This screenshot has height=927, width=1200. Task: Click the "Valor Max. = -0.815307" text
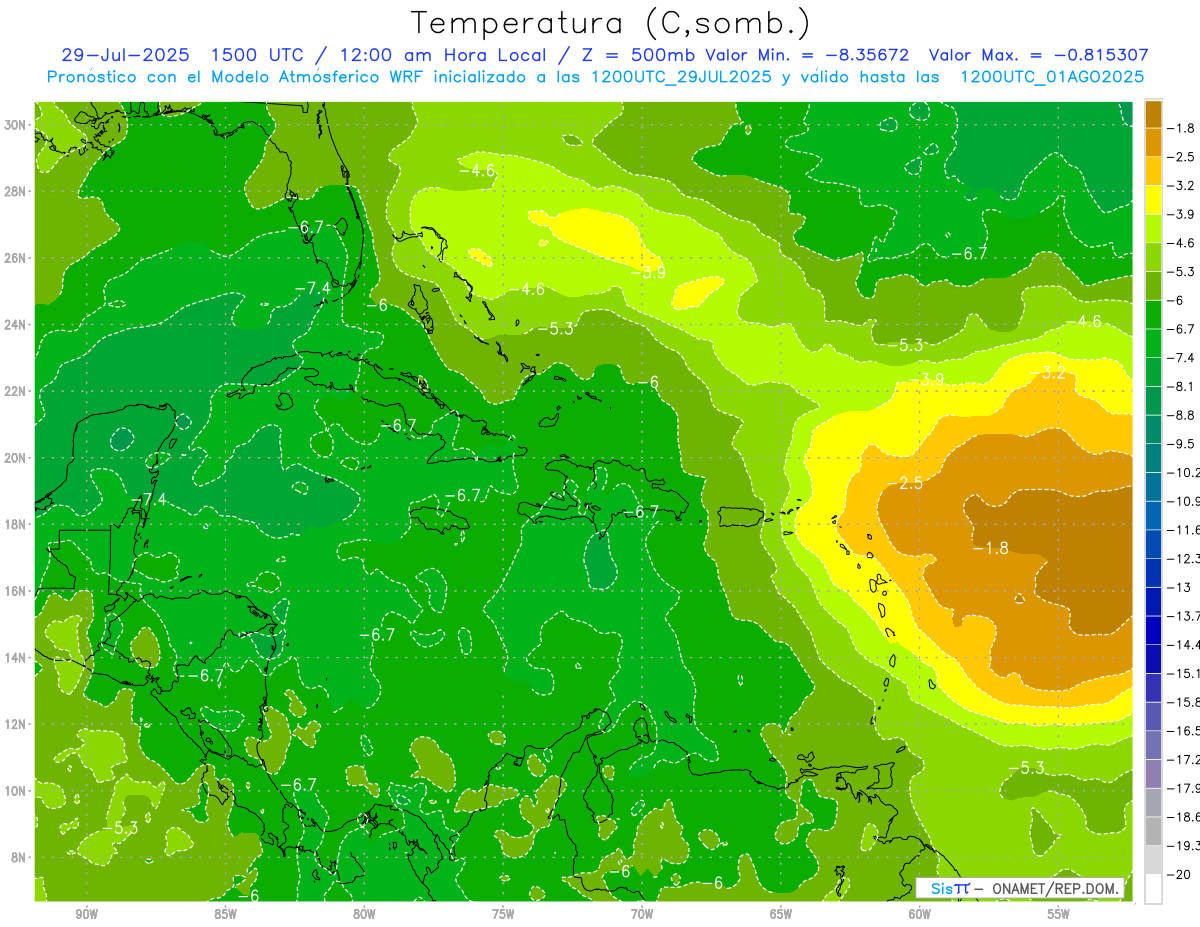click(1039, 55)
